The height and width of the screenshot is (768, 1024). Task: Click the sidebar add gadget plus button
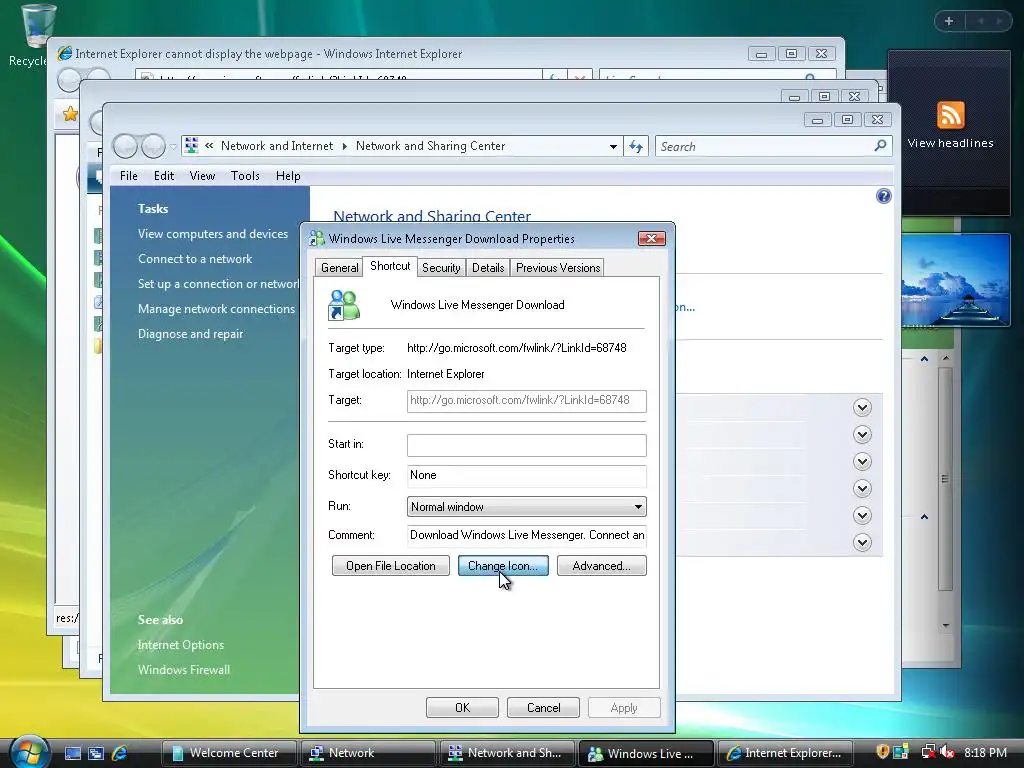(x=949, y=21)
